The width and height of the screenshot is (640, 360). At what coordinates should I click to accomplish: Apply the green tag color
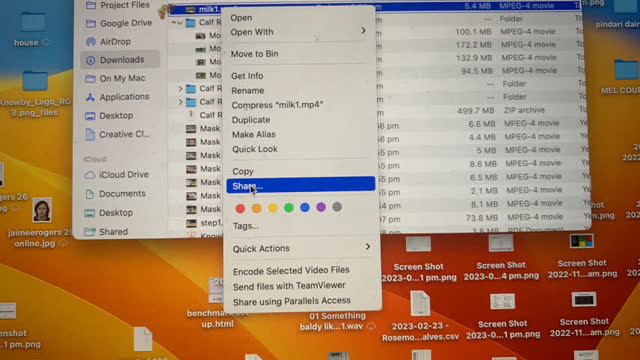[x=289, y=208]
